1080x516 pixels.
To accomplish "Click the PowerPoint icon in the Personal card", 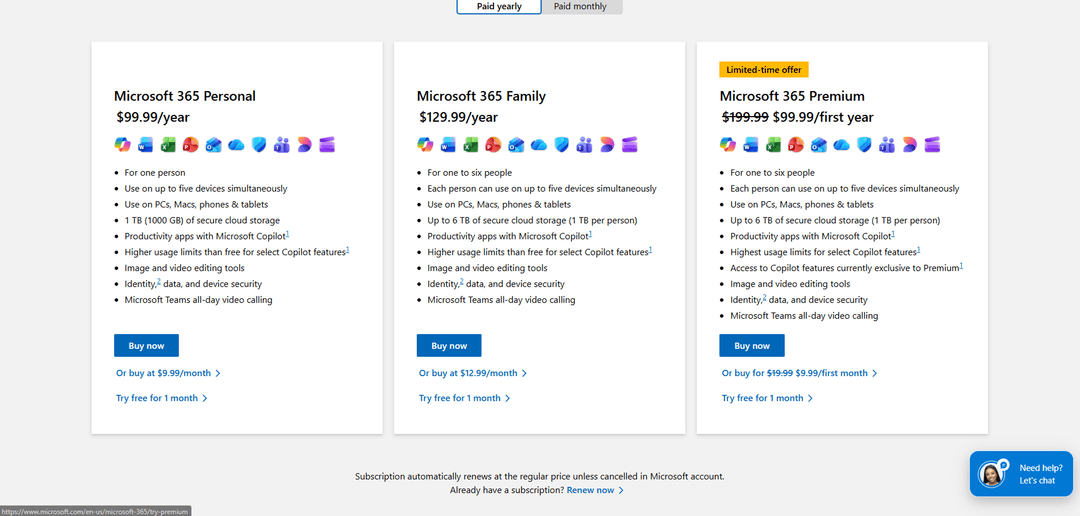I will (191, 145).
